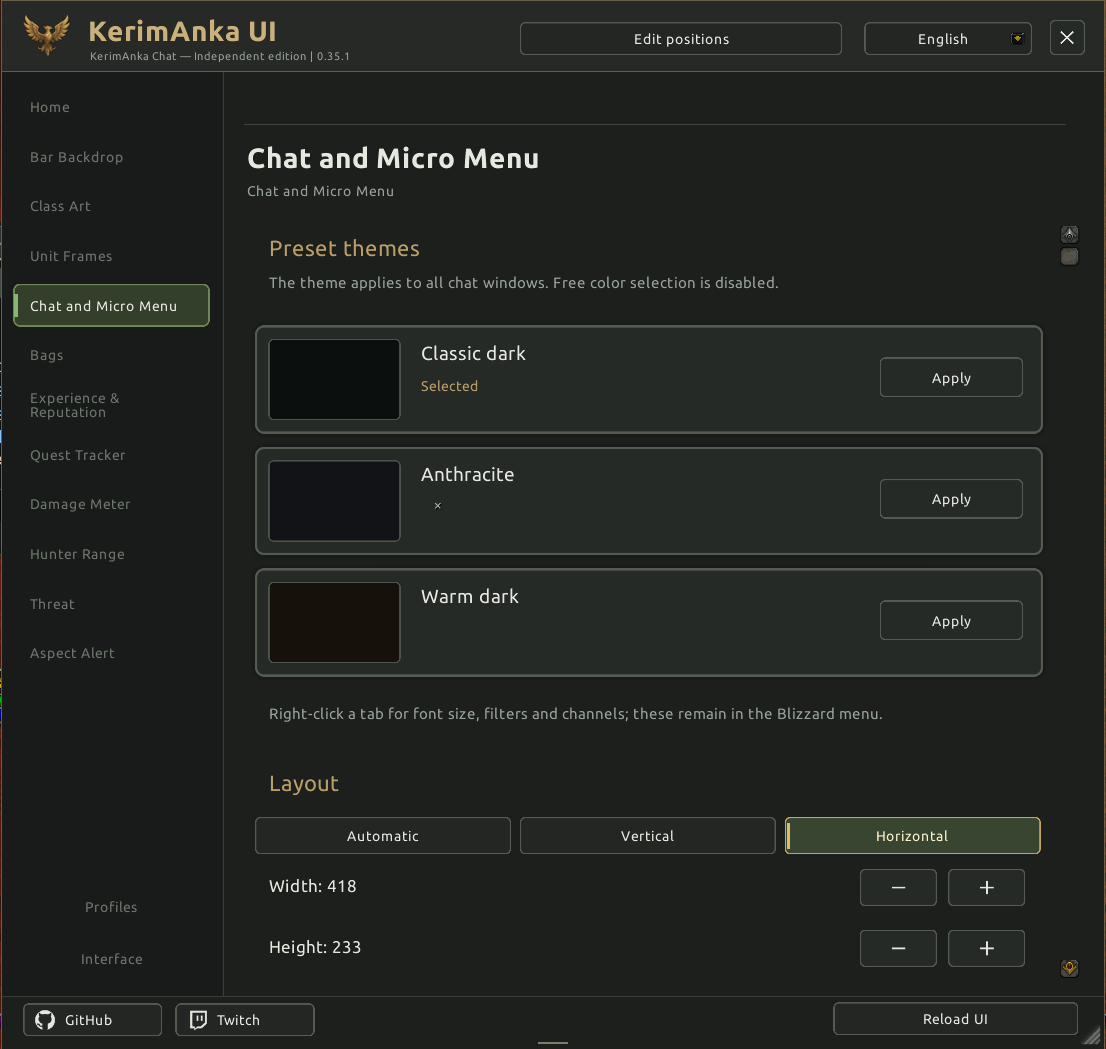
Task: Select the Automatic layout option
Action: click(x=382, y=836)
